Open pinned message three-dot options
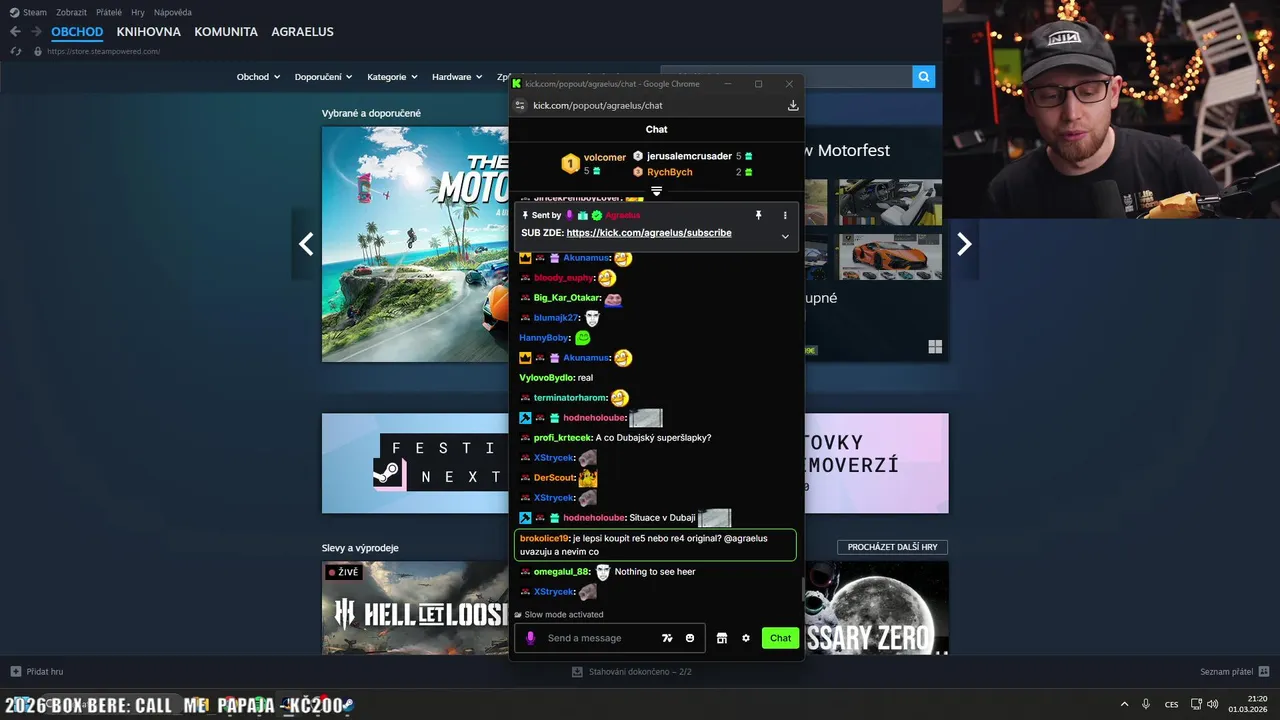 tap(785, 215)
